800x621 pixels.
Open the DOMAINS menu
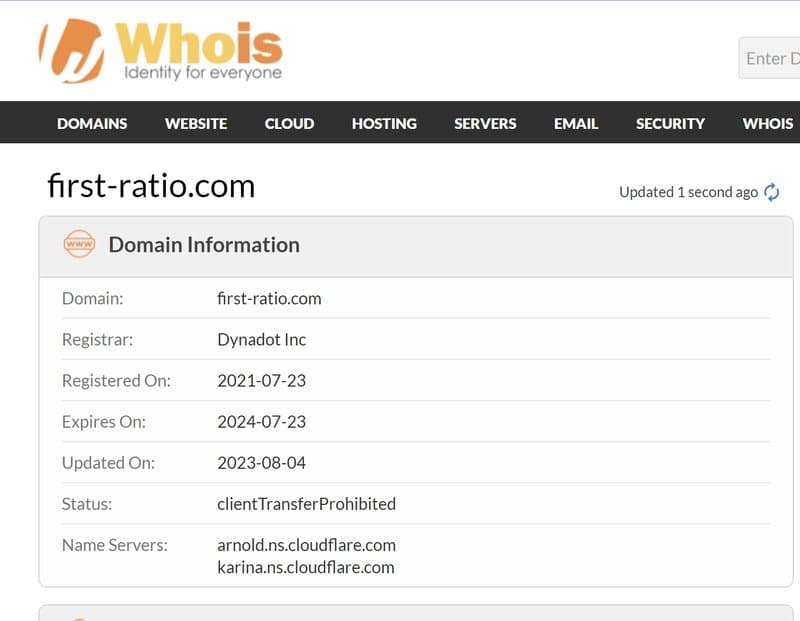(x=92, y=123)
